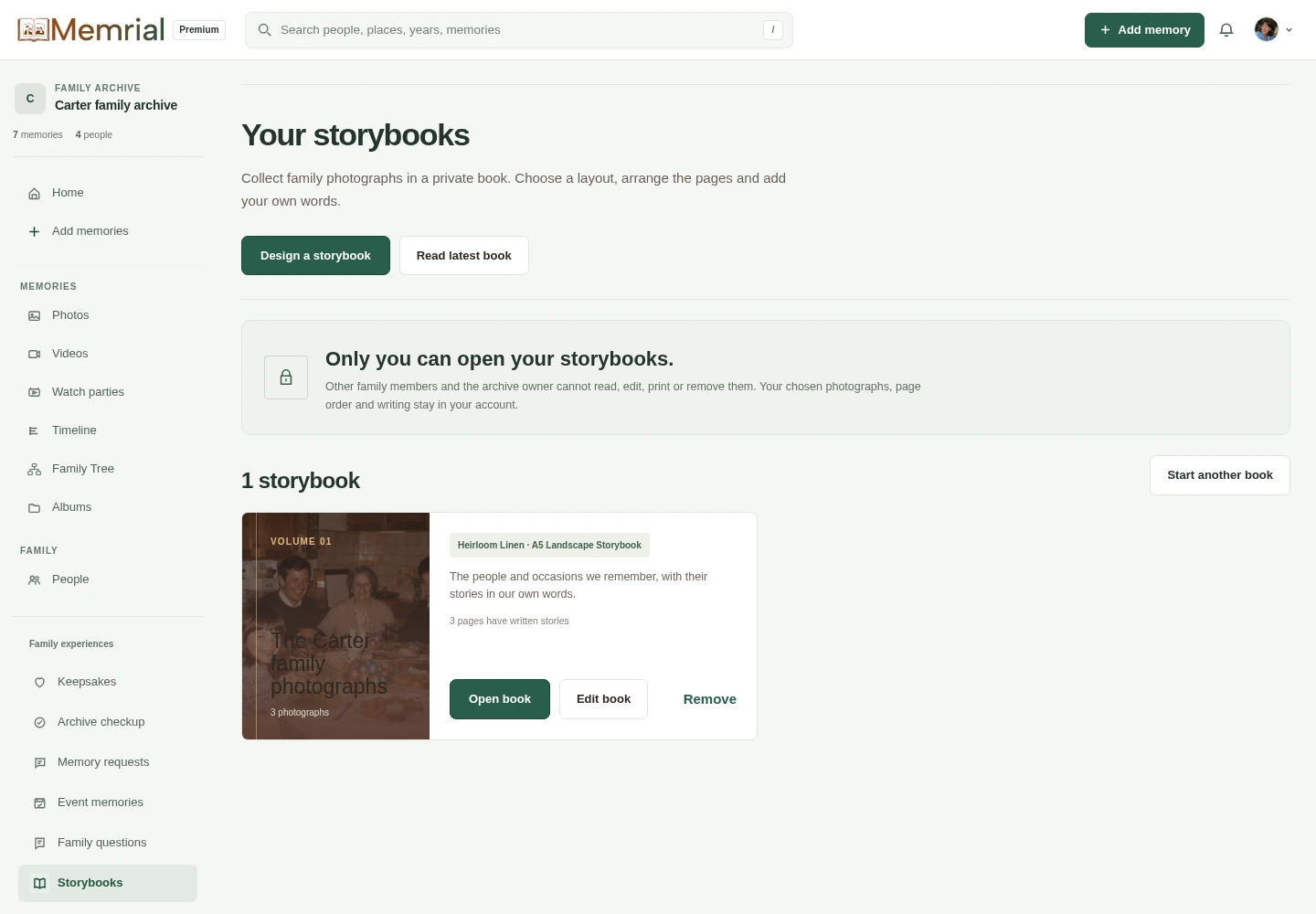Click Read latest book
The image size is (1316, 914).
tap(464, 256)
